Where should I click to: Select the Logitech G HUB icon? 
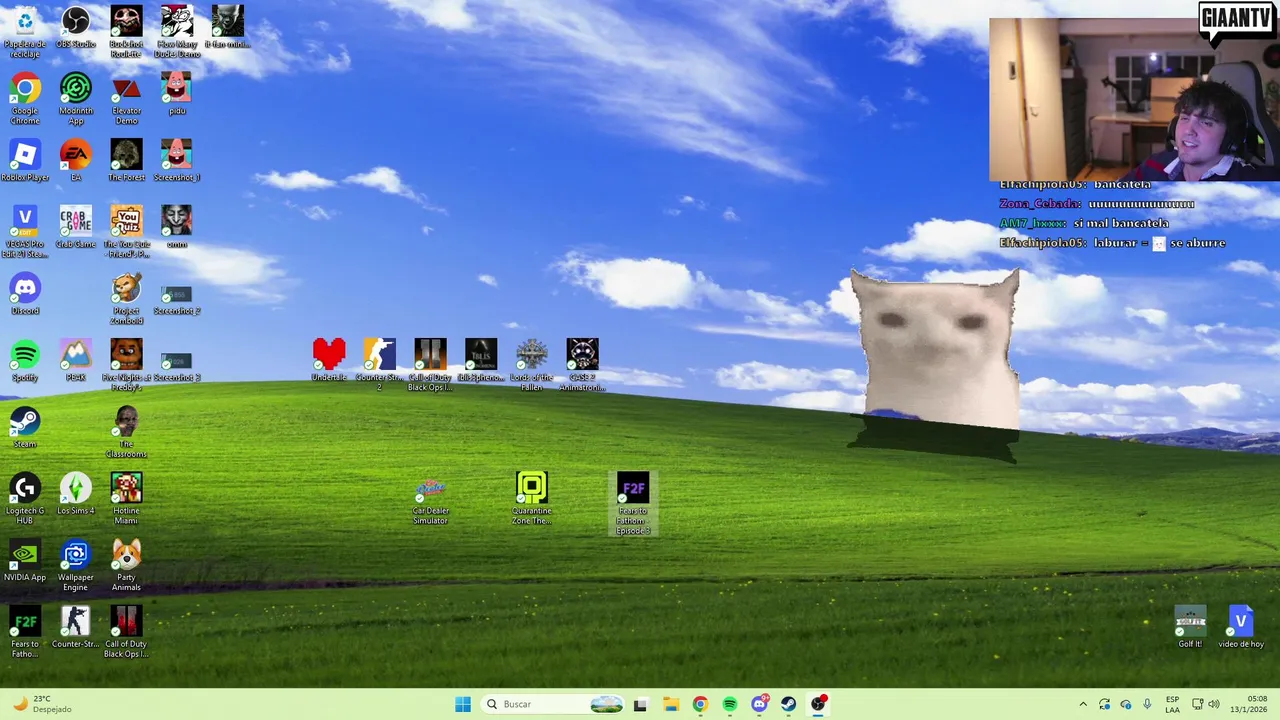(x=25, y=499)
